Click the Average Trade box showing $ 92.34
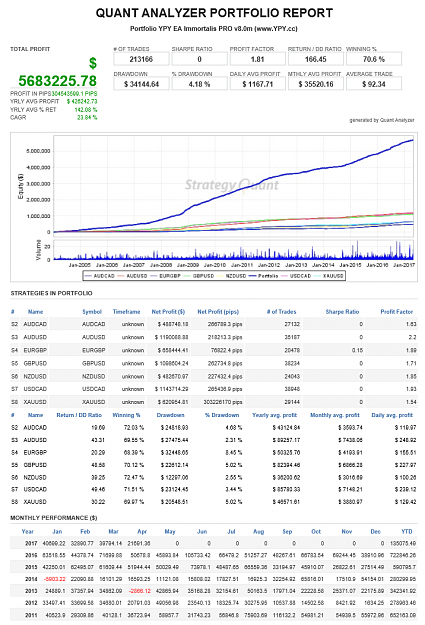 [x=374, y=84]
